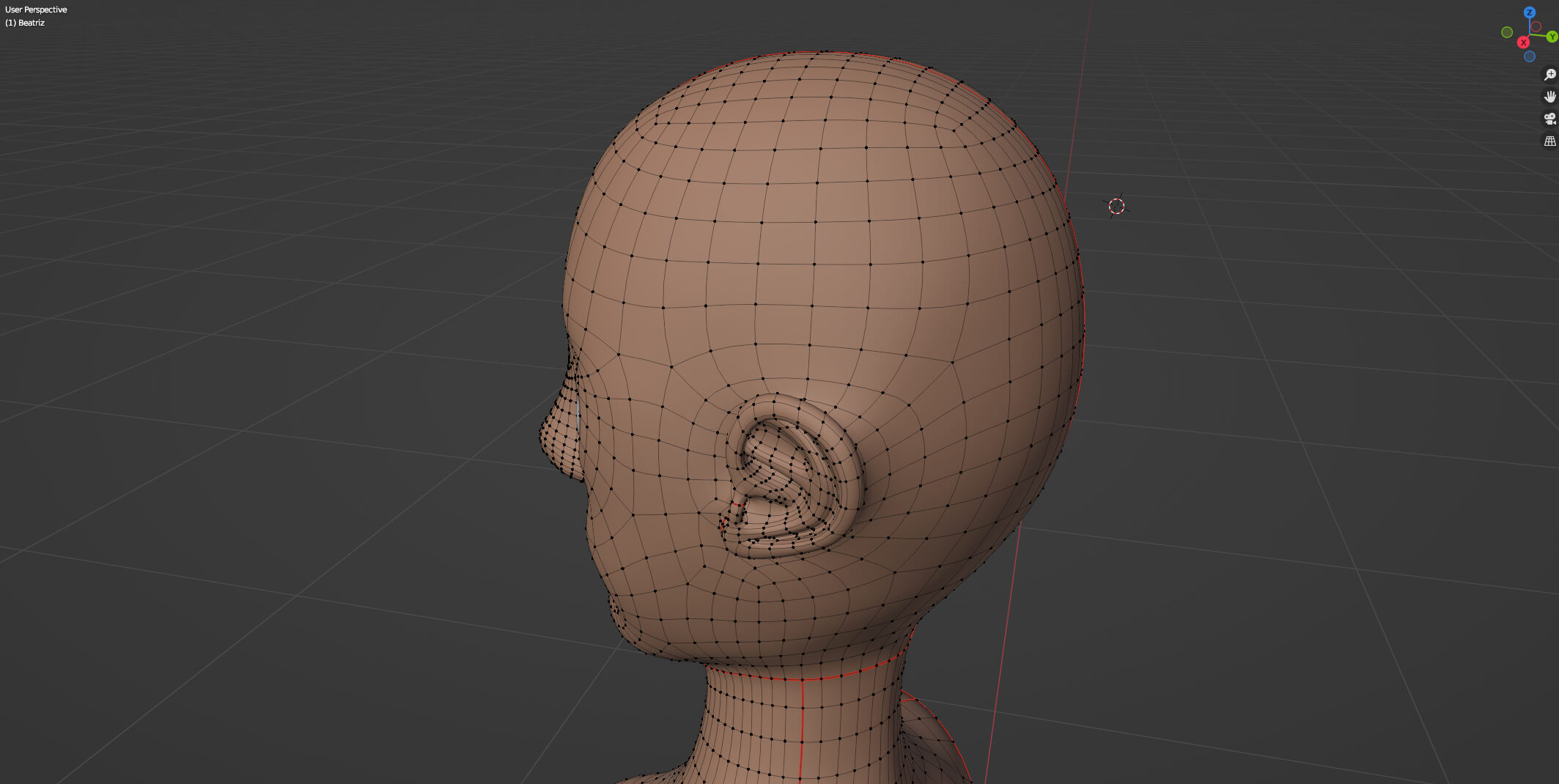Click the red seam loop under the jaw
The height and width of the screenshot is (784, 1559).
pos(843,673)
